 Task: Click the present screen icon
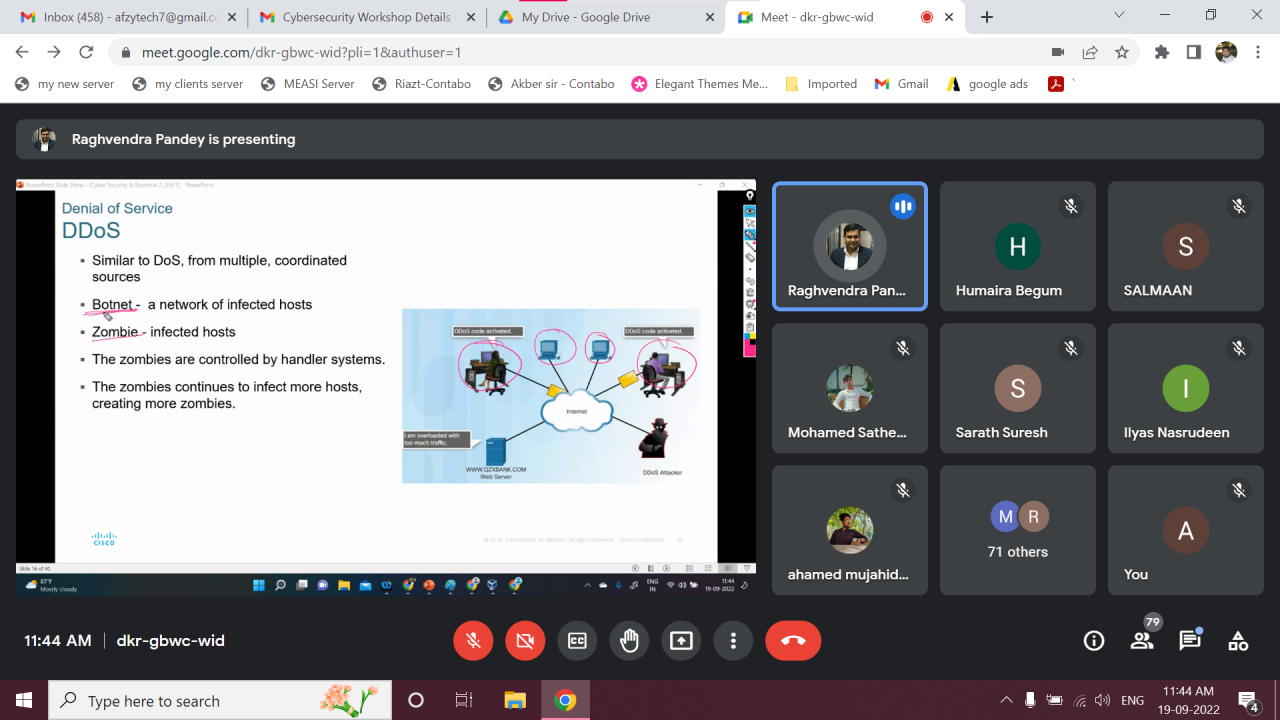(681, 640)
